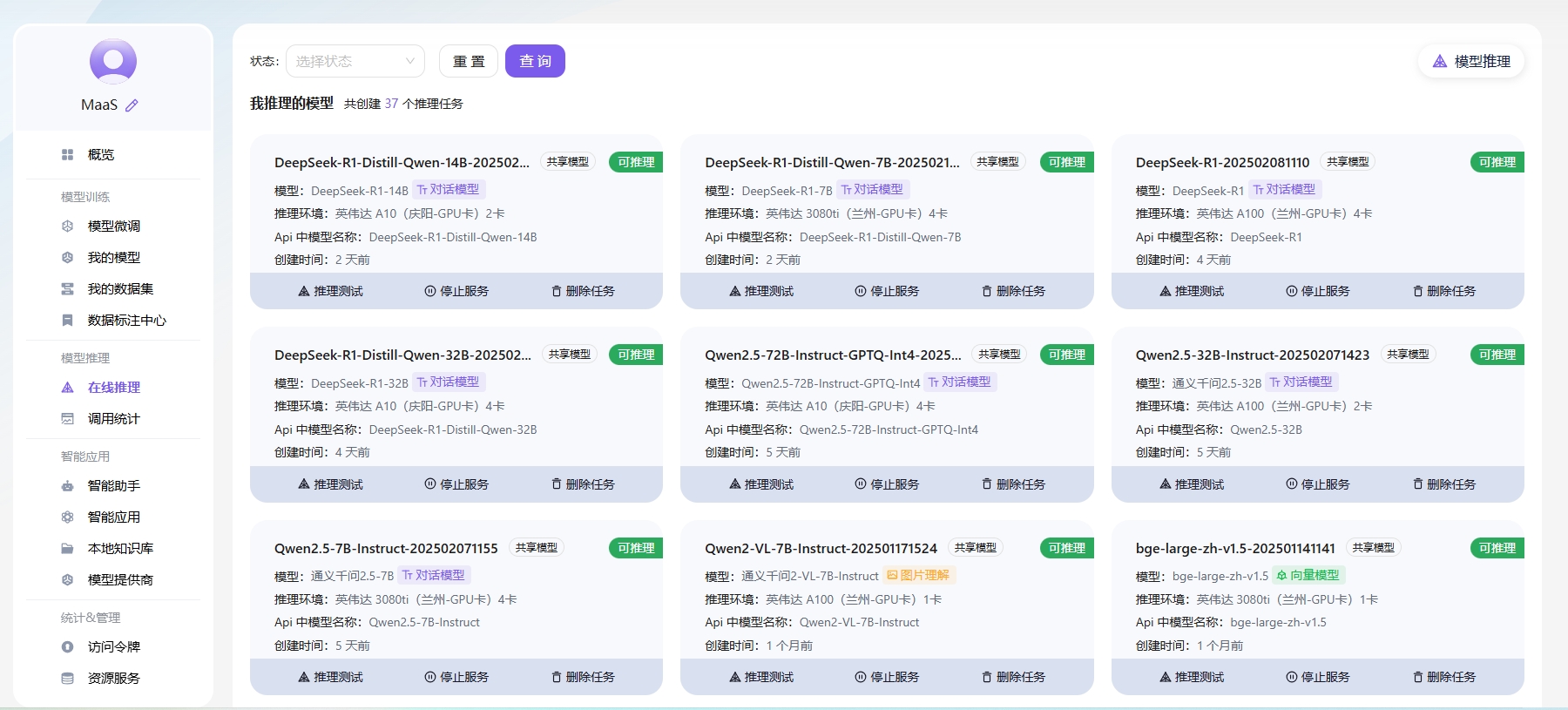Image resolution: width=1568 pixels, height=710 pixels.
Task: Open the 概览 overview page
Action: (100, 154)
